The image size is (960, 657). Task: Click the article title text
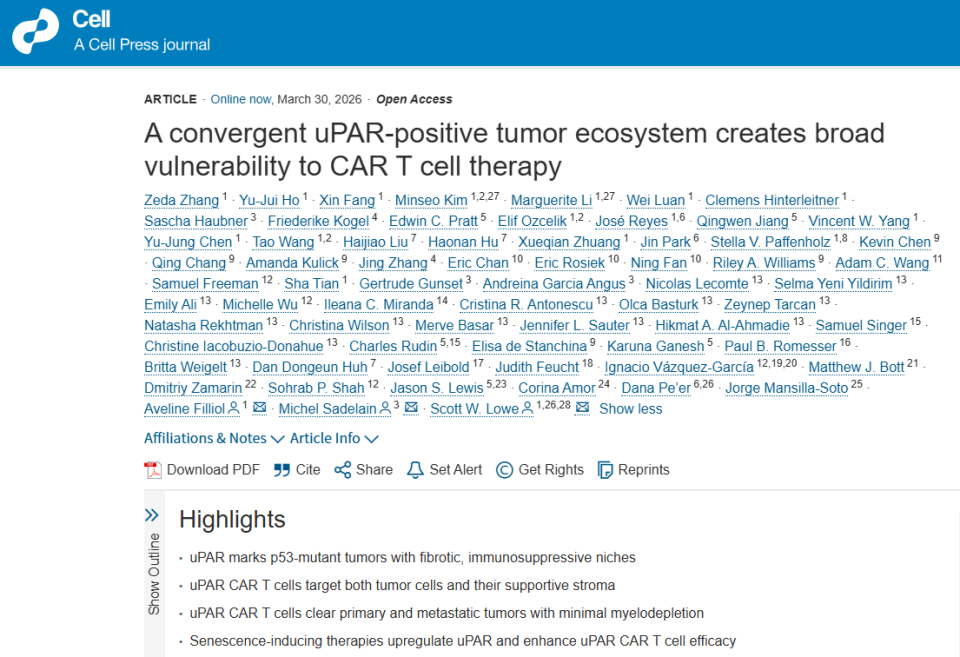[514, 149]
